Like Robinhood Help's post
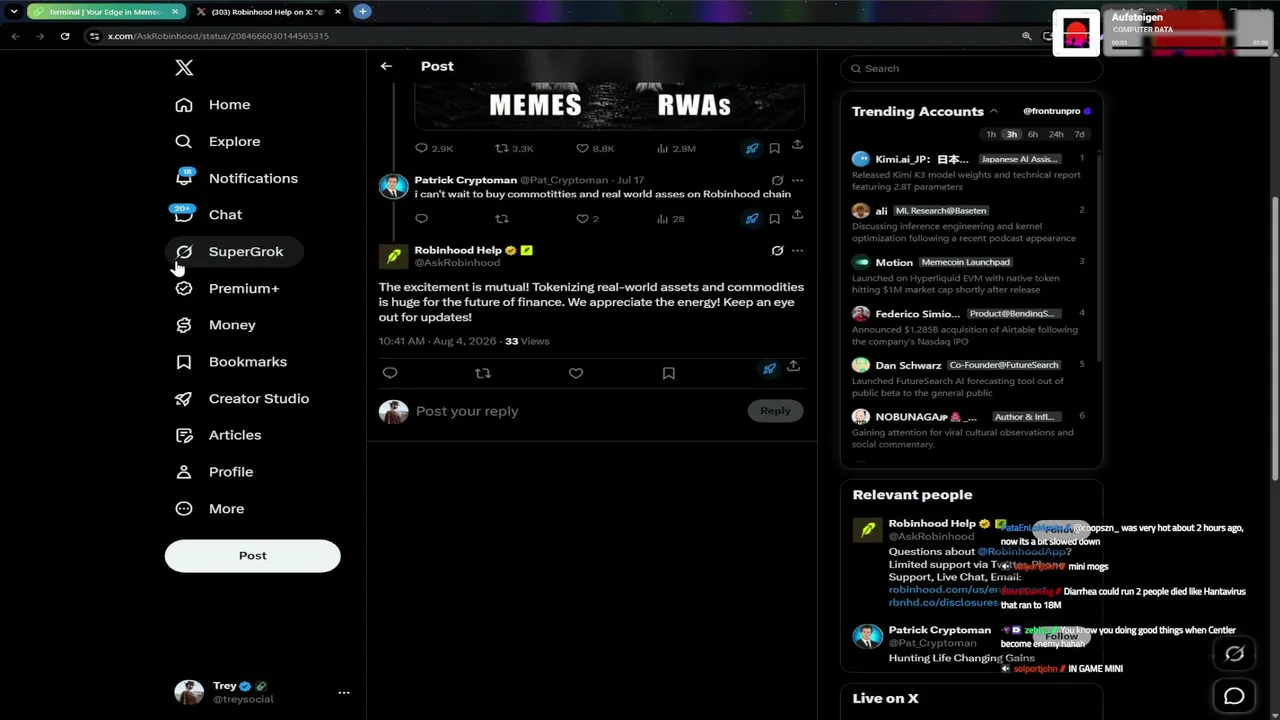This screenshot has width=1280, height=720. [x=576, y=373]
